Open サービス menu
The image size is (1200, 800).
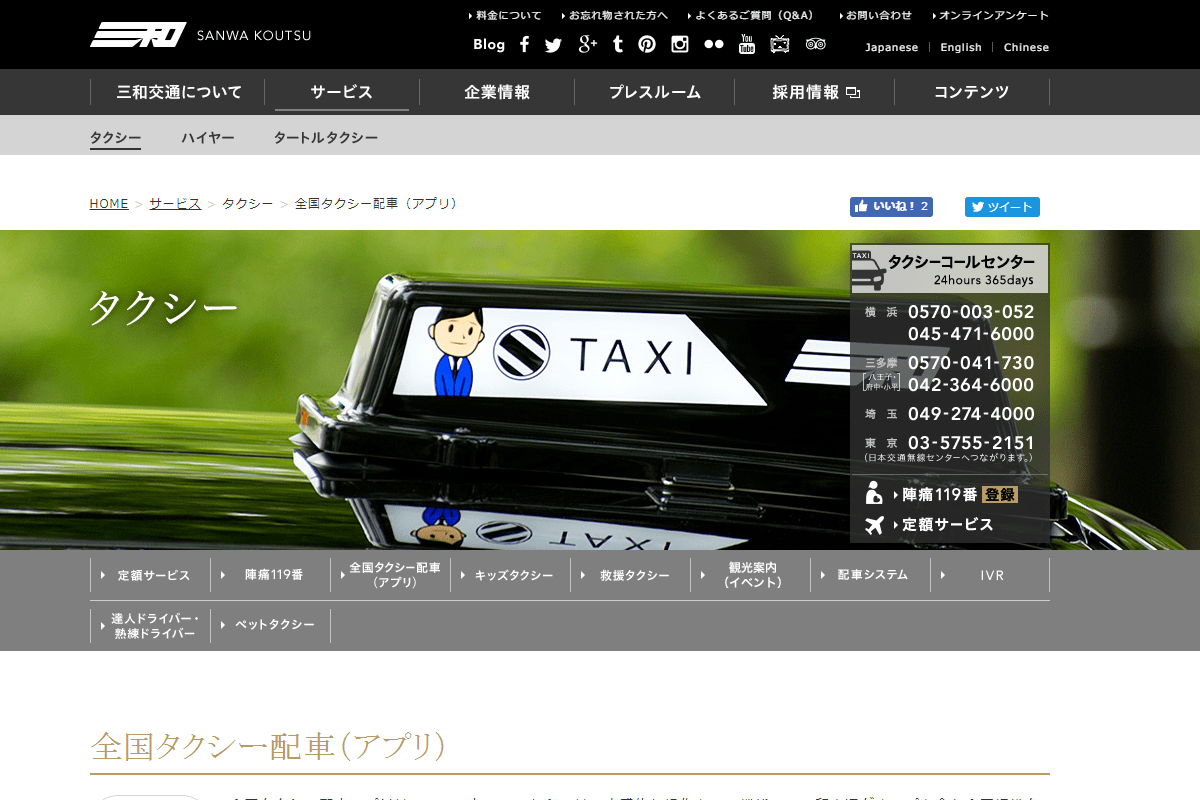pos(342,92)
